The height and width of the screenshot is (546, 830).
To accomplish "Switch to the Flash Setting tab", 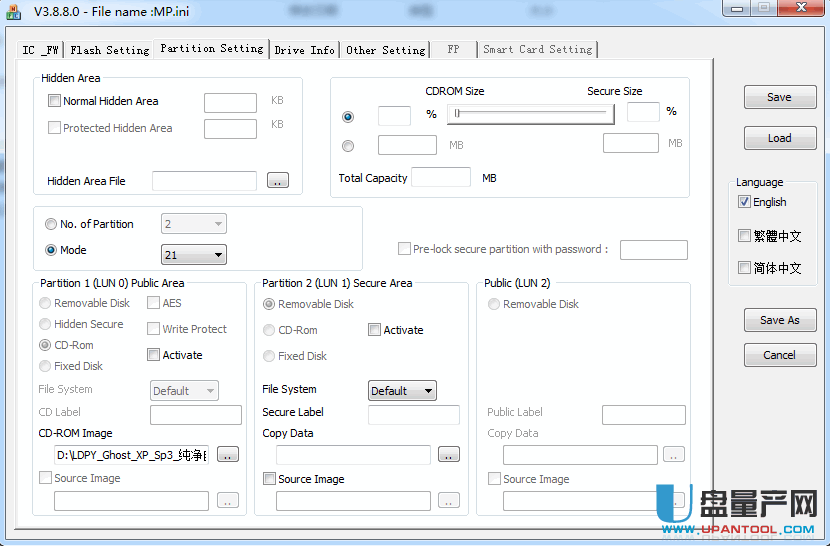I will (x=110, y=50).
